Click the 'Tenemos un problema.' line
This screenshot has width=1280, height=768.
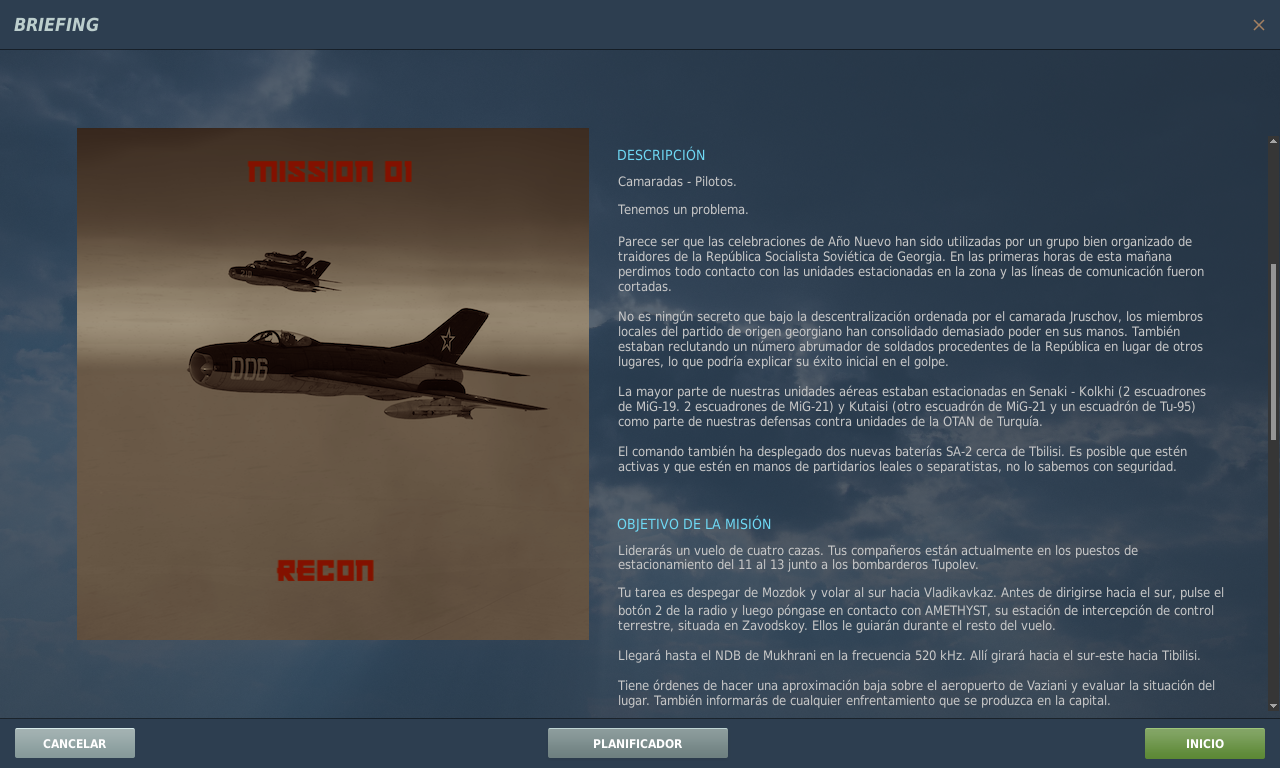tap(683, 210)
